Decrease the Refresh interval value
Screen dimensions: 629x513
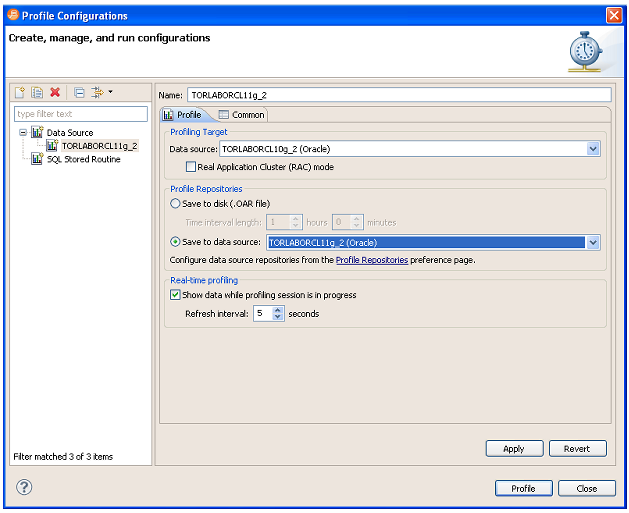pos(278,317)
